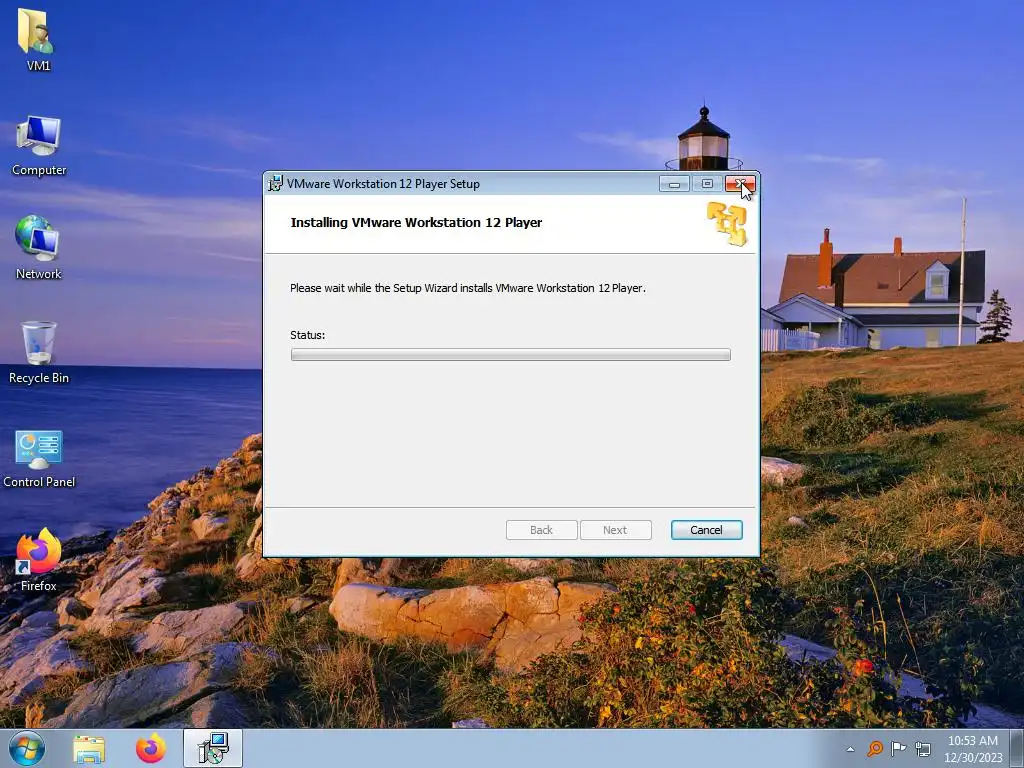Open the orange magnifier tray icon

point(874,748)
